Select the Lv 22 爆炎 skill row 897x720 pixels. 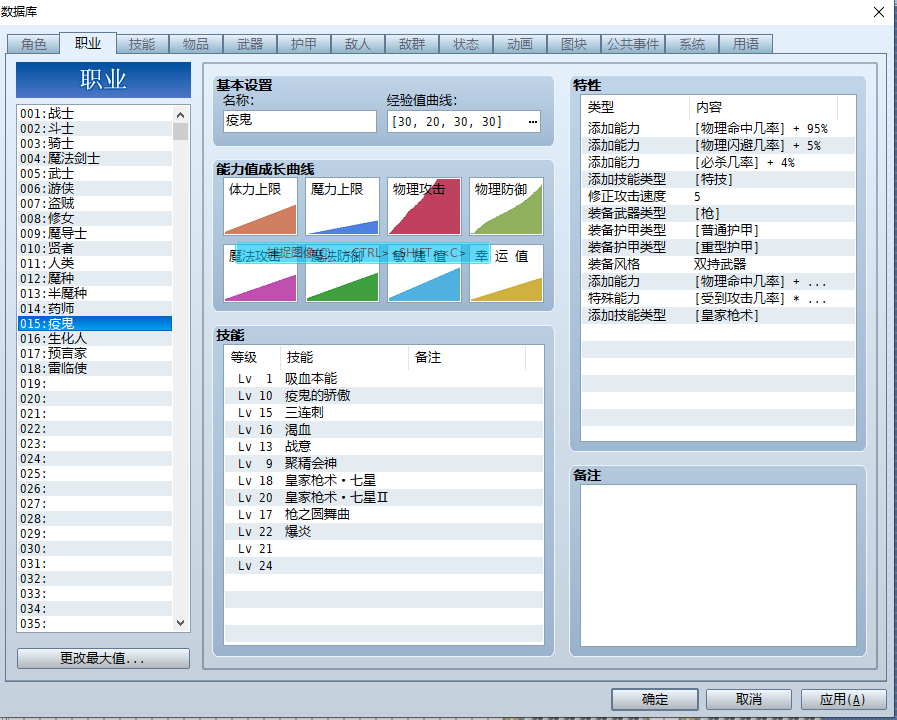click(x=384, y=532)
